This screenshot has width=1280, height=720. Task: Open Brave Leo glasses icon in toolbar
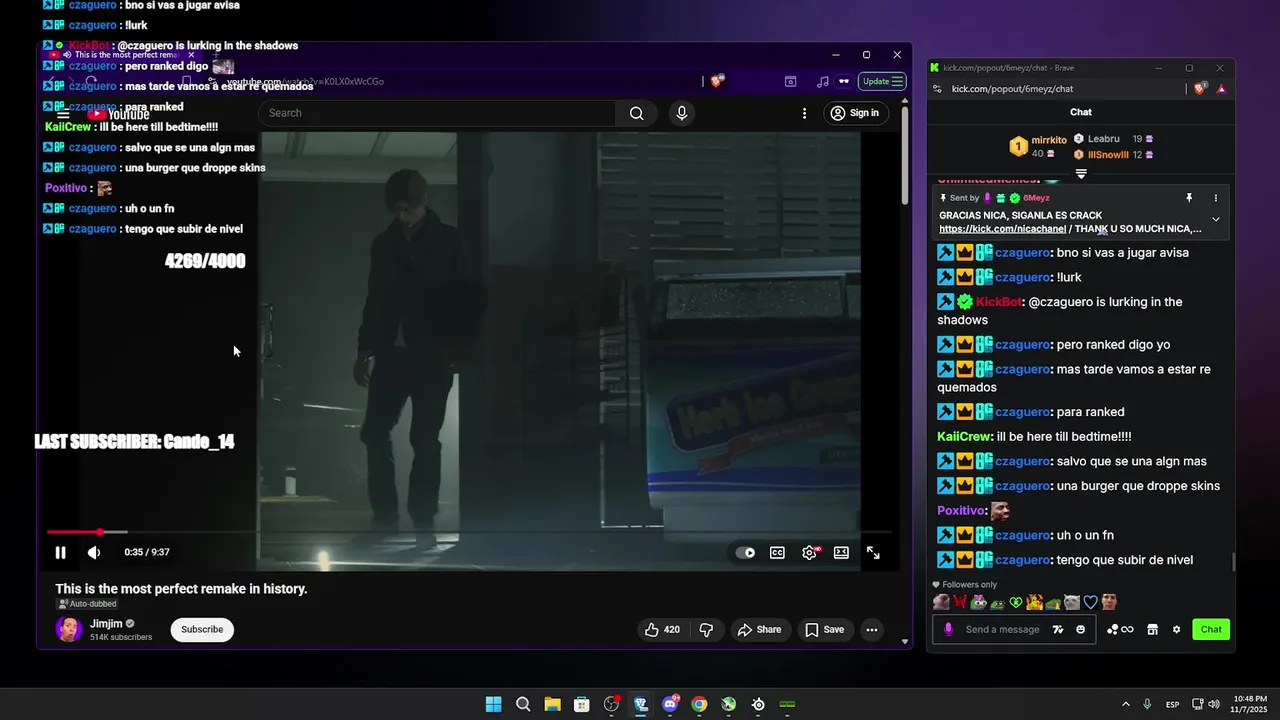coord(844,81)
